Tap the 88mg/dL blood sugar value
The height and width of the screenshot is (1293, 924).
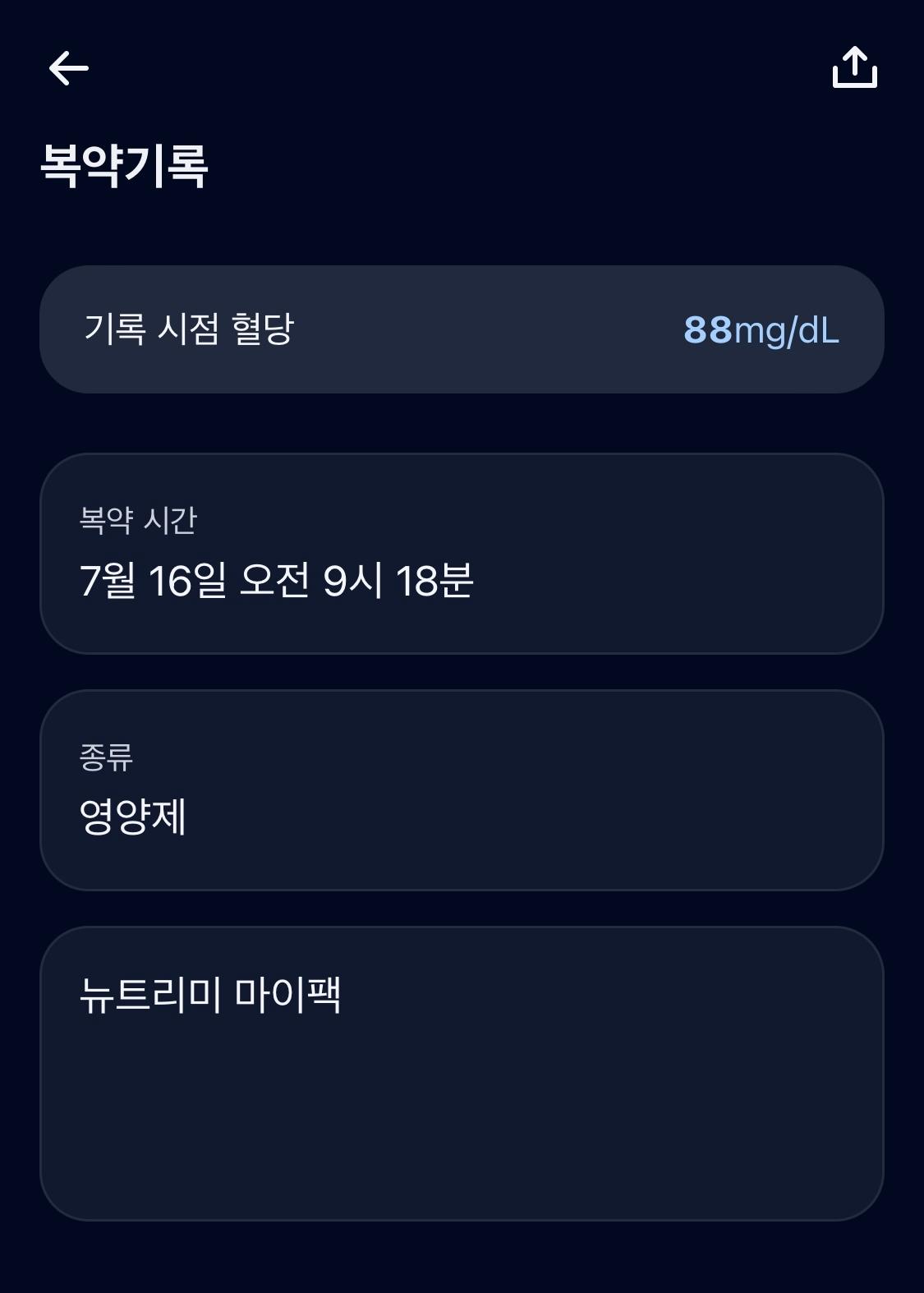point(761,330)
